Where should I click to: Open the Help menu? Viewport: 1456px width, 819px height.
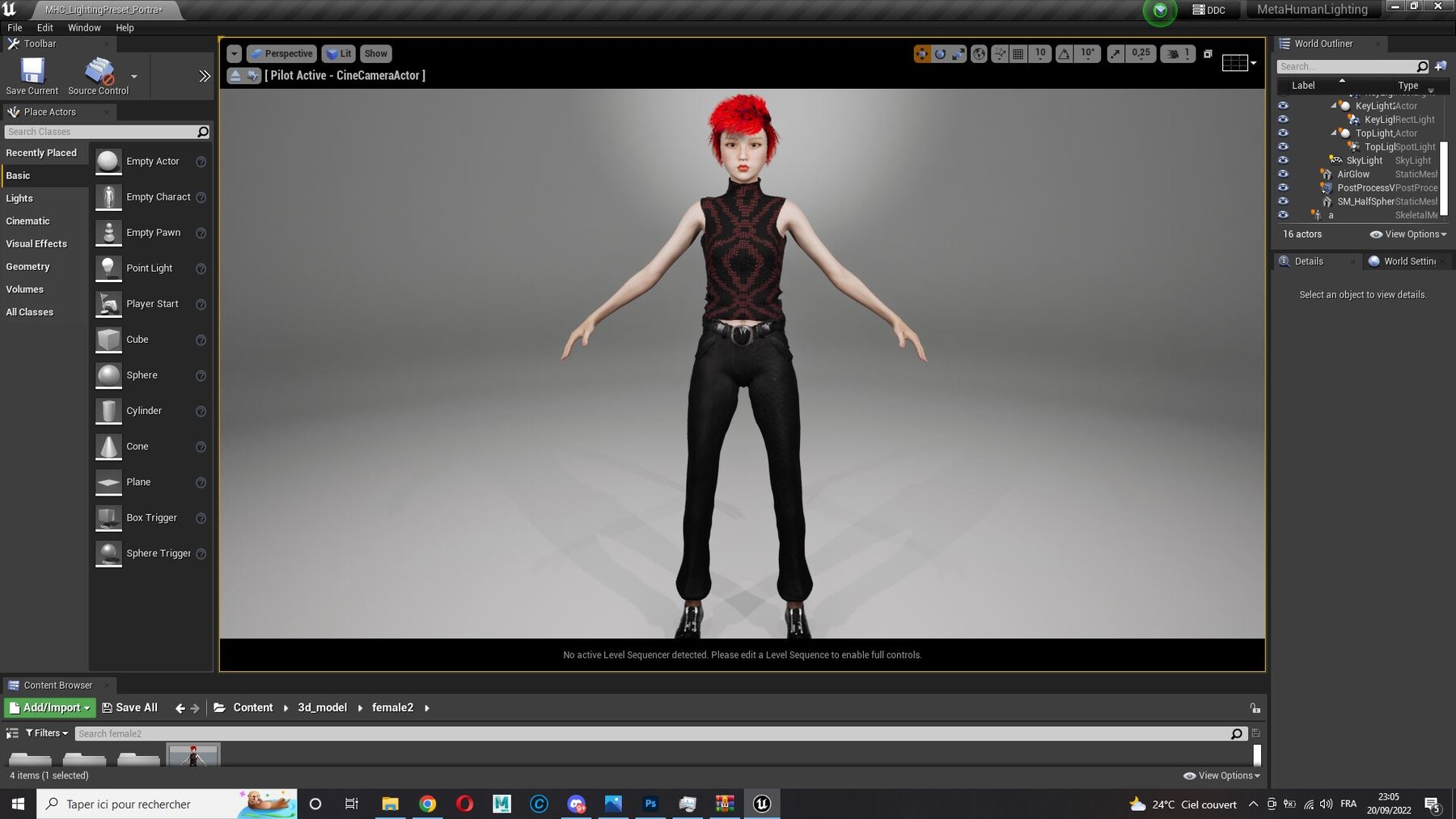[x=125, y=27]
